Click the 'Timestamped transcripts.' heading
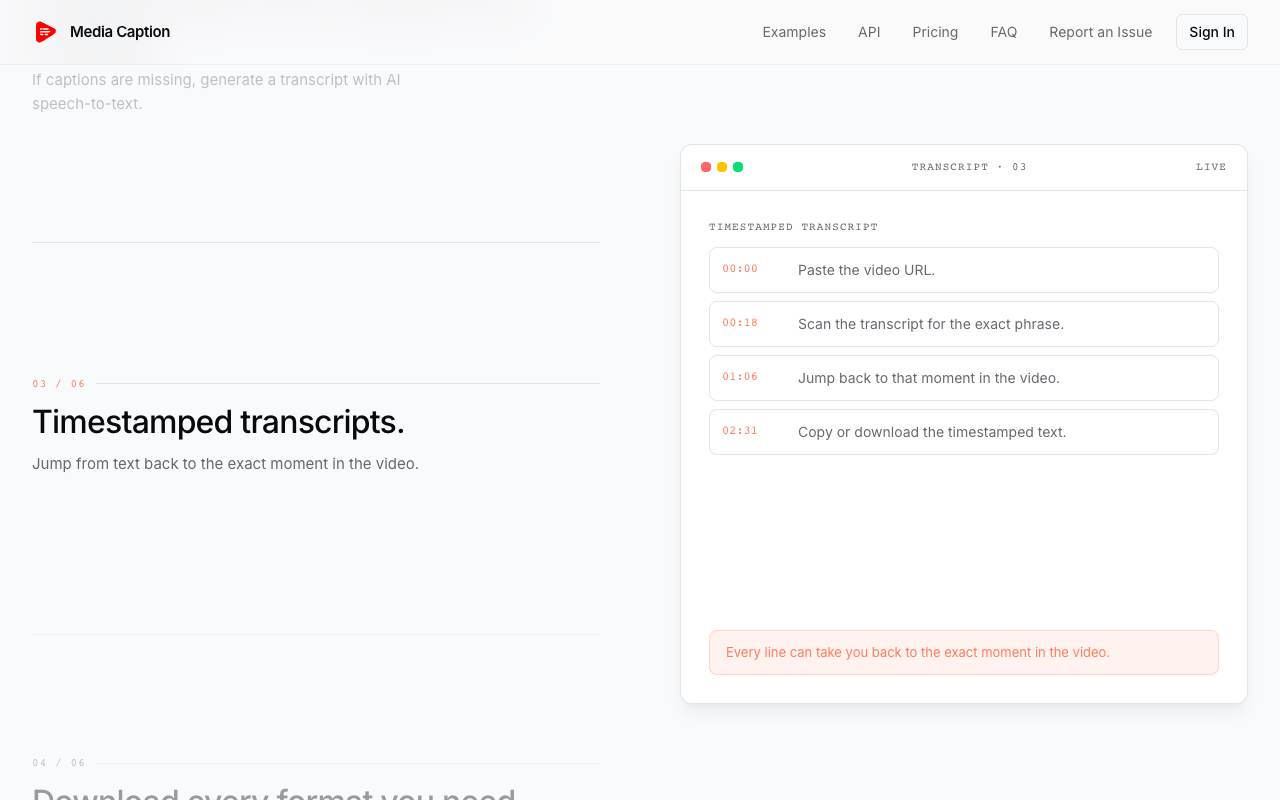The height and width of the screenshot is (800, 1280). coord(218,422)
